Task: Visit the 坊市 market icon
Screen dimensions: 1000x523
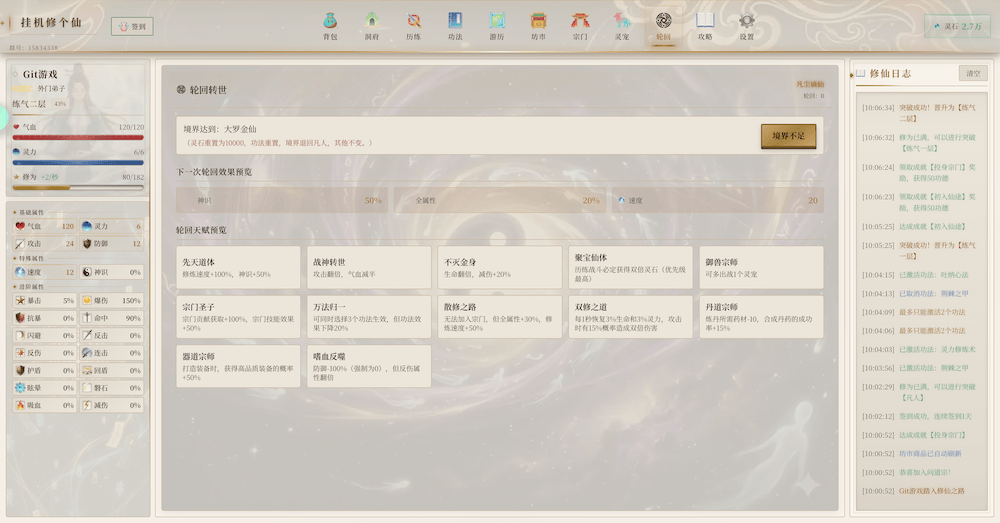Action: click(x=538, y=25)
